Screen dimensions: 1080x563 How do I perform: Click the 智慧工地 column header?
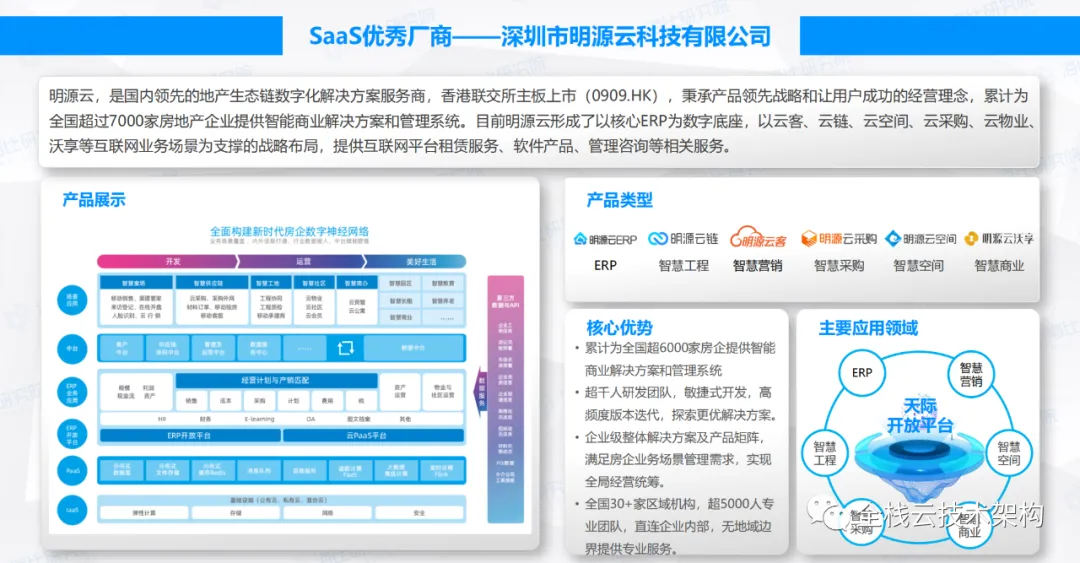tap(269, 283)
